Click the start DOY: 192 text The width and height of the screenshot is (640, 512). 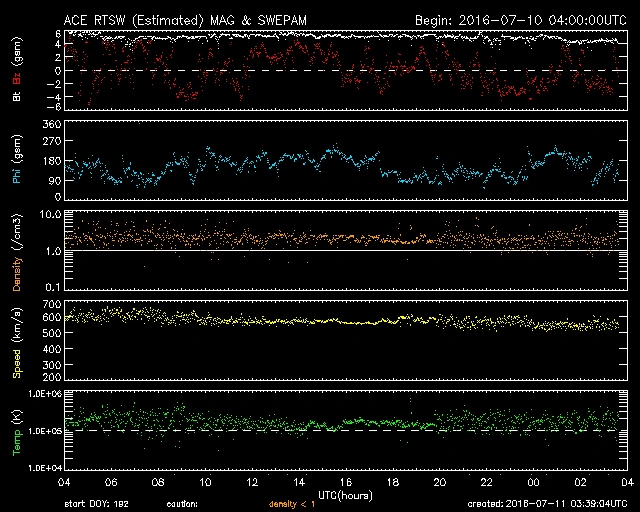[x=95, y=504]
